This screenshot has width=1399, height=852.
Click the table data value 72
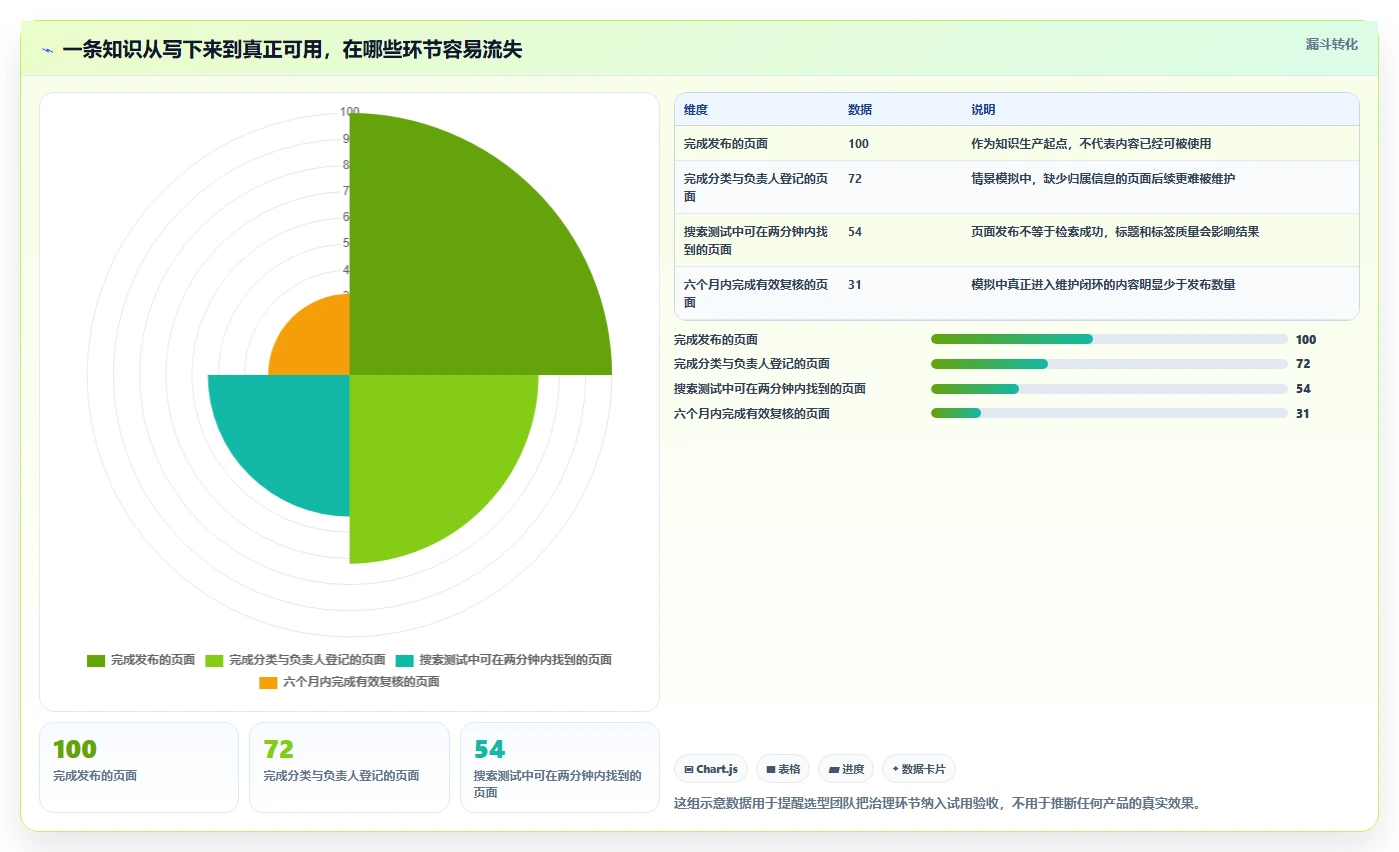point(855,179)
